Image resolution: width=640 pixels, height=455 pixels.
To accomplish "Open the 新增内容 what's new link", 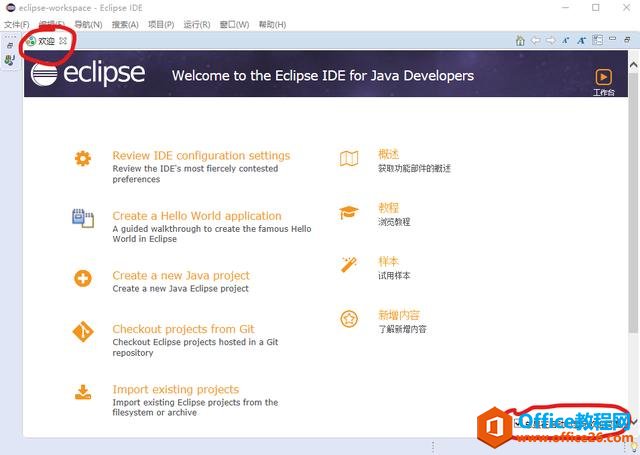I will point(399,315).
